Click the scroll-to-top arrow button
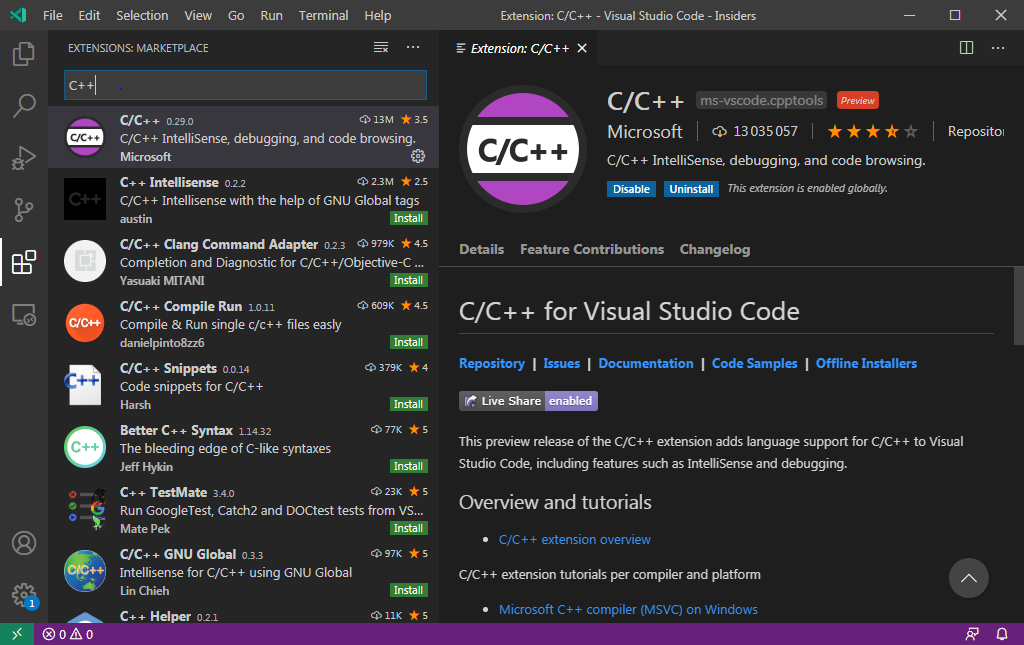Viewport: 1024px width, 645px height. coord(968,578)
